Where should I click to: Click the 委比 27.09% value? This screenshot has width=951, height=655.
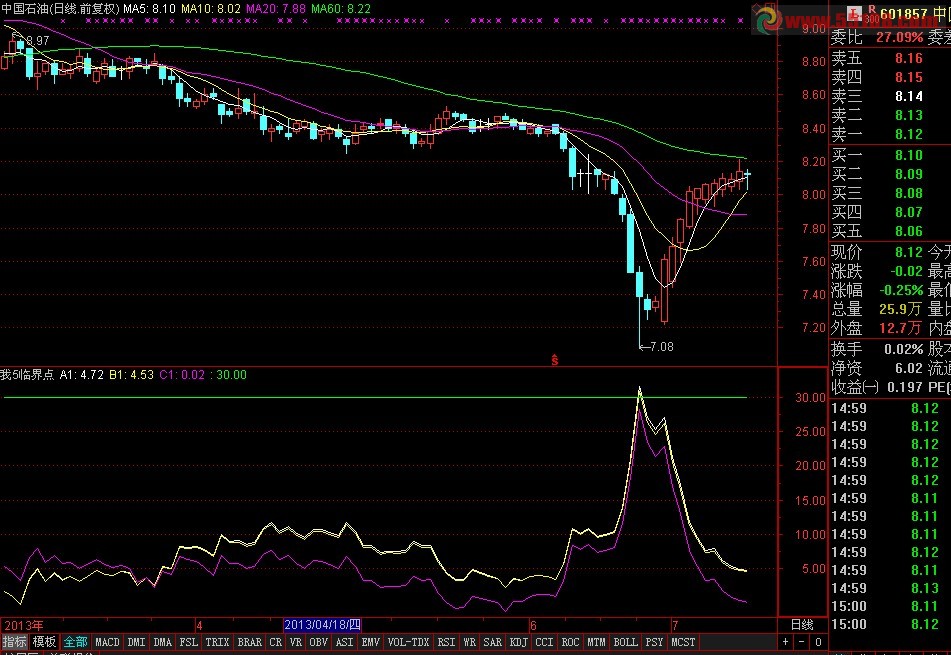899,38
